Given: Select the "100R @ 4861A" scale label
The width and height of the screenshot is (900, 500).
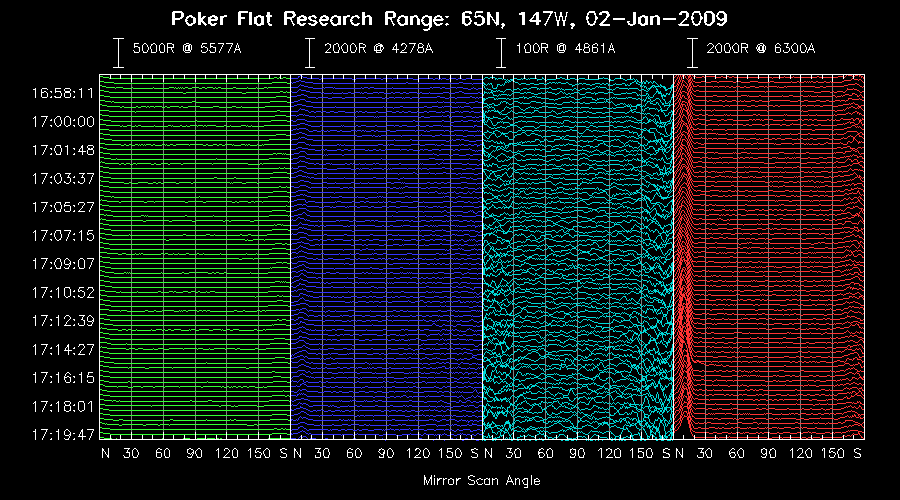Looking at the screenshot, I should point(565,48).
